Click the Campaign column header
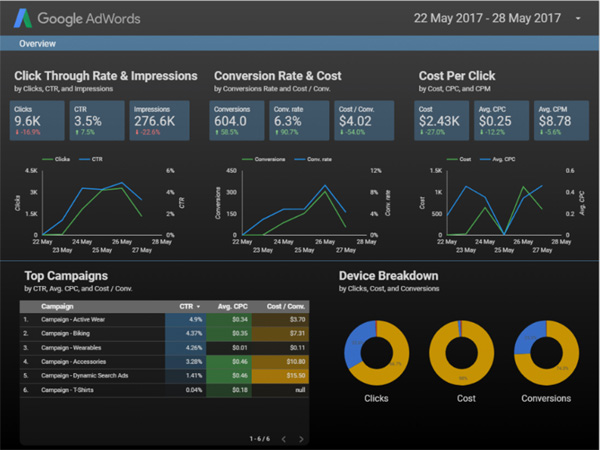Screen dimensions: 600x450 click(57, 307)
